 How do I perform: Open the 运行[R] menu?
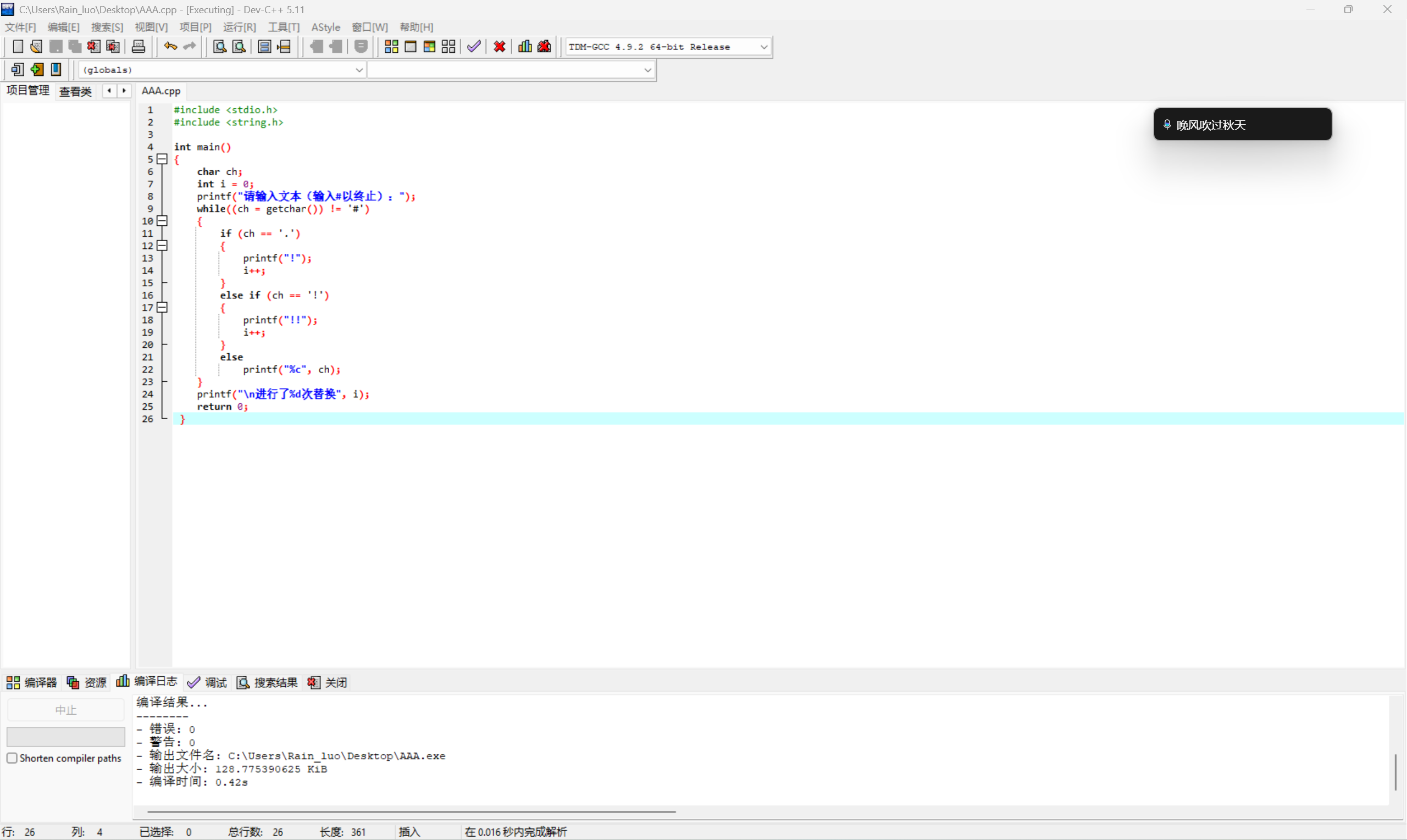(239, 27)
